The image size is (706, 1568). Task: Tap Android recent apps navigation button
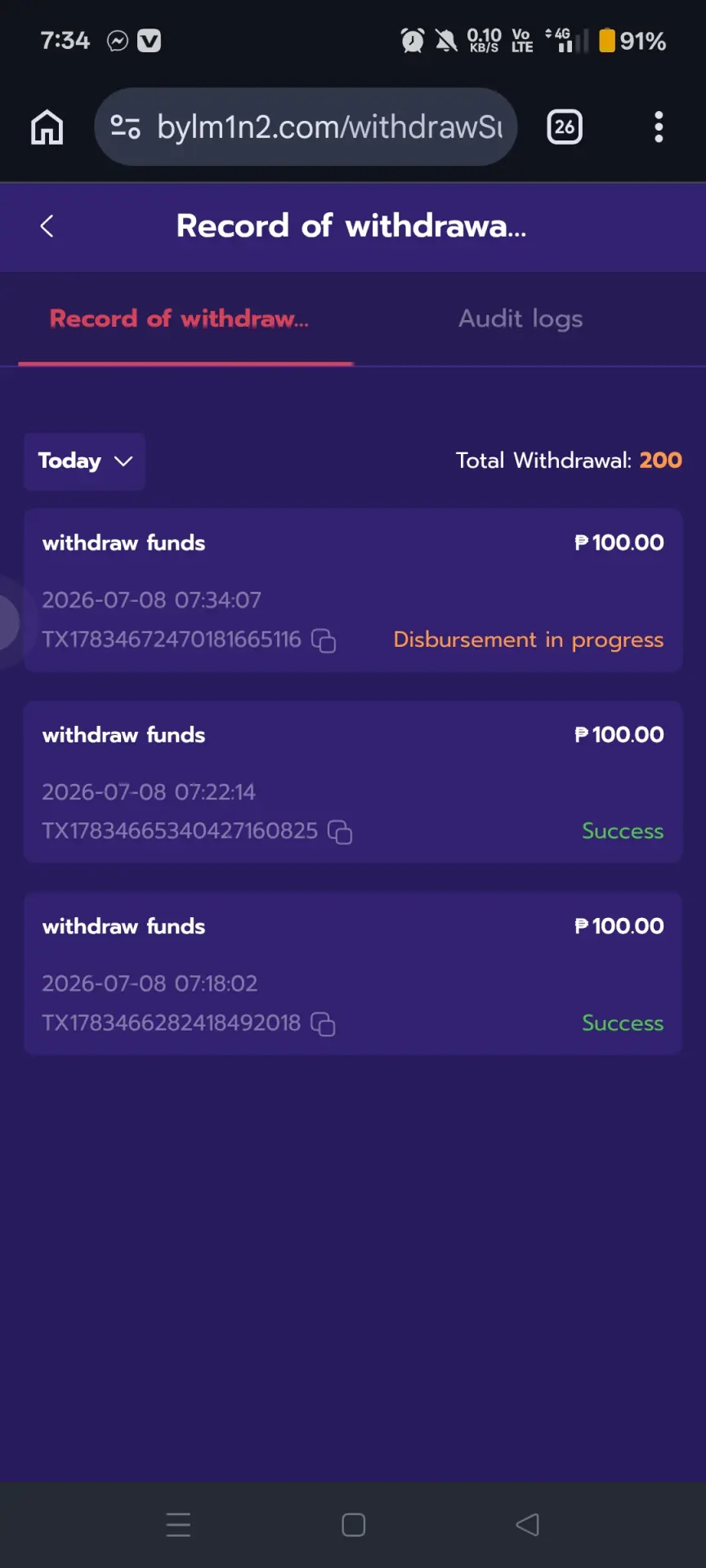point(178,1525)
